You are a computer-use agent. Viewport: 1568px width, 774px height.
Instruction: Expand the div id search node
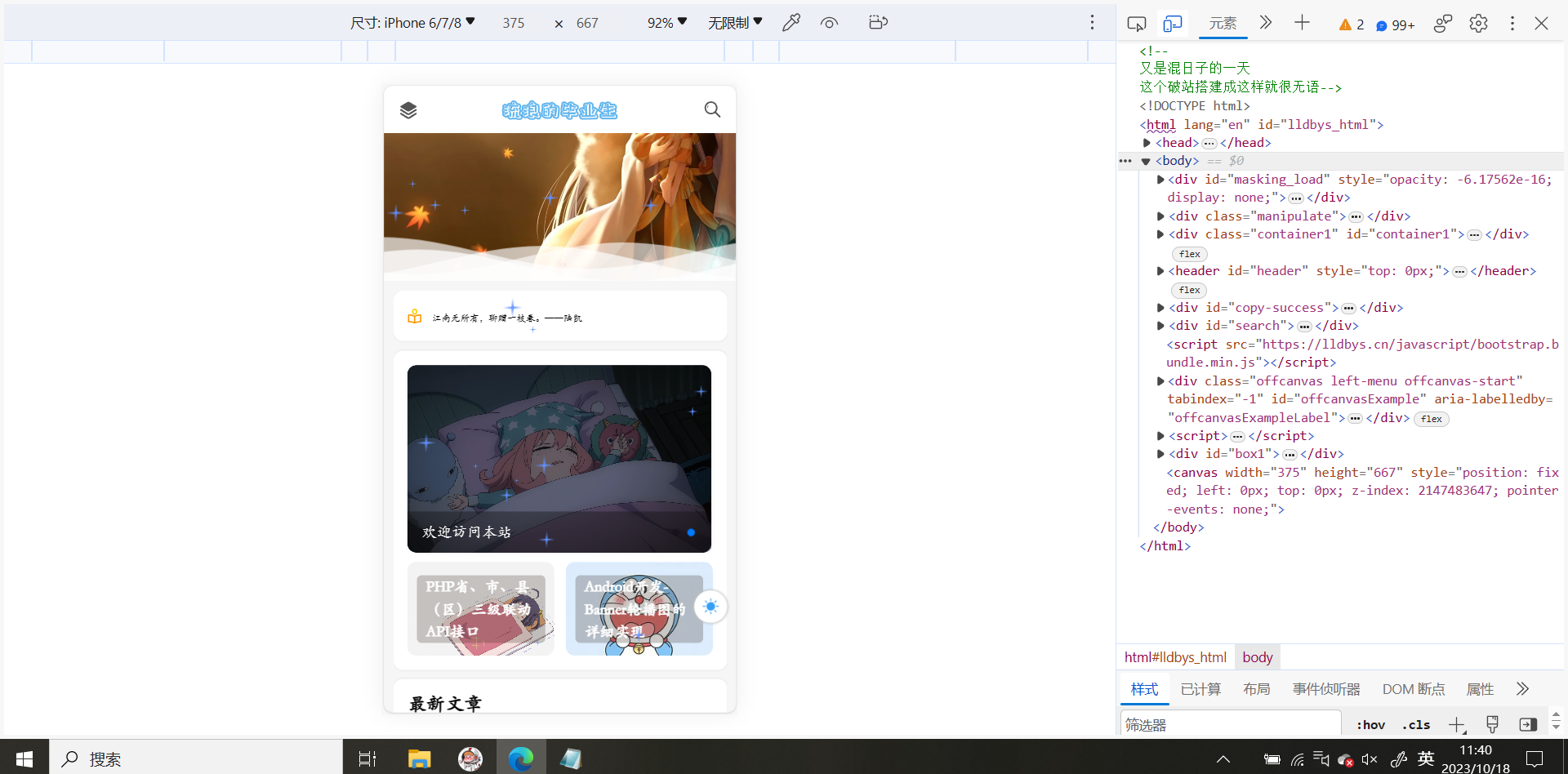point(1160,326)
